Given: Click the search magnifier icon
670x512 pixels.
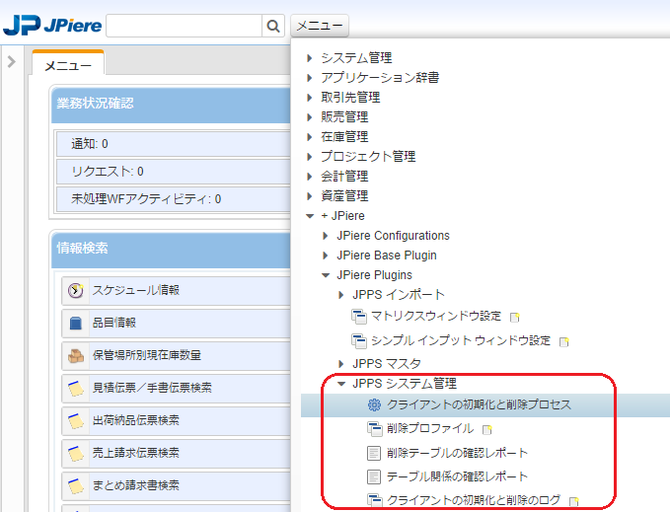Looking at the screenshot, I should (x=273, y=26).
